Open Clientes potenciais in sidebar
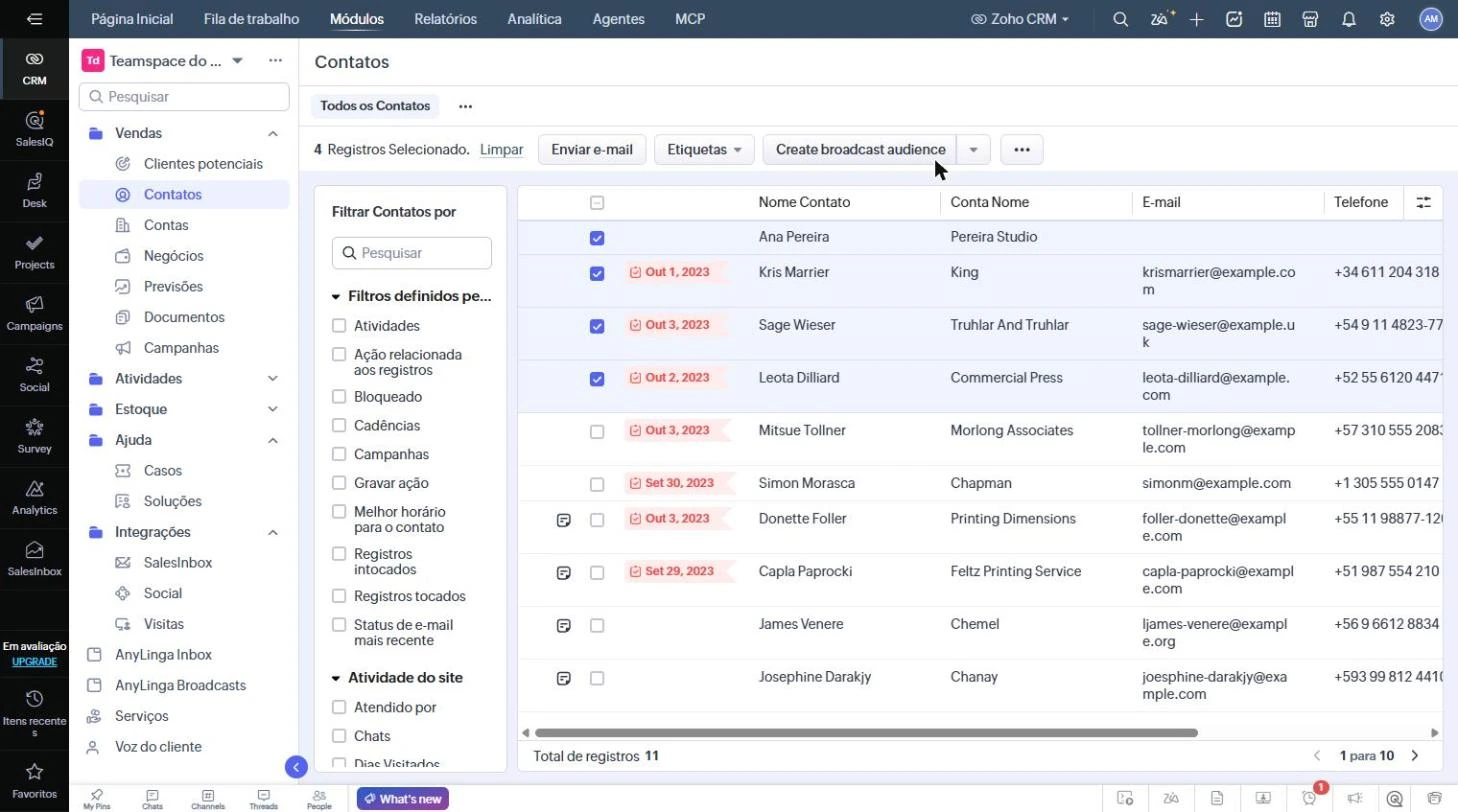The width and height of the screenshot is (1458, 812). [203, 164]
